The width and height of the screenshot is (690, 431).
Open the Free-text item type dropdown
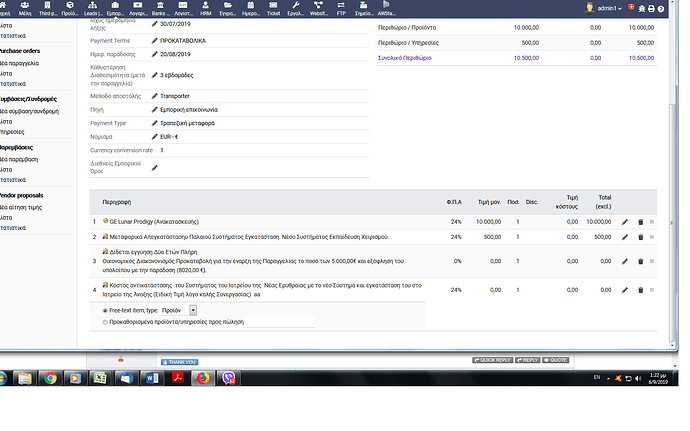point(179,310)
